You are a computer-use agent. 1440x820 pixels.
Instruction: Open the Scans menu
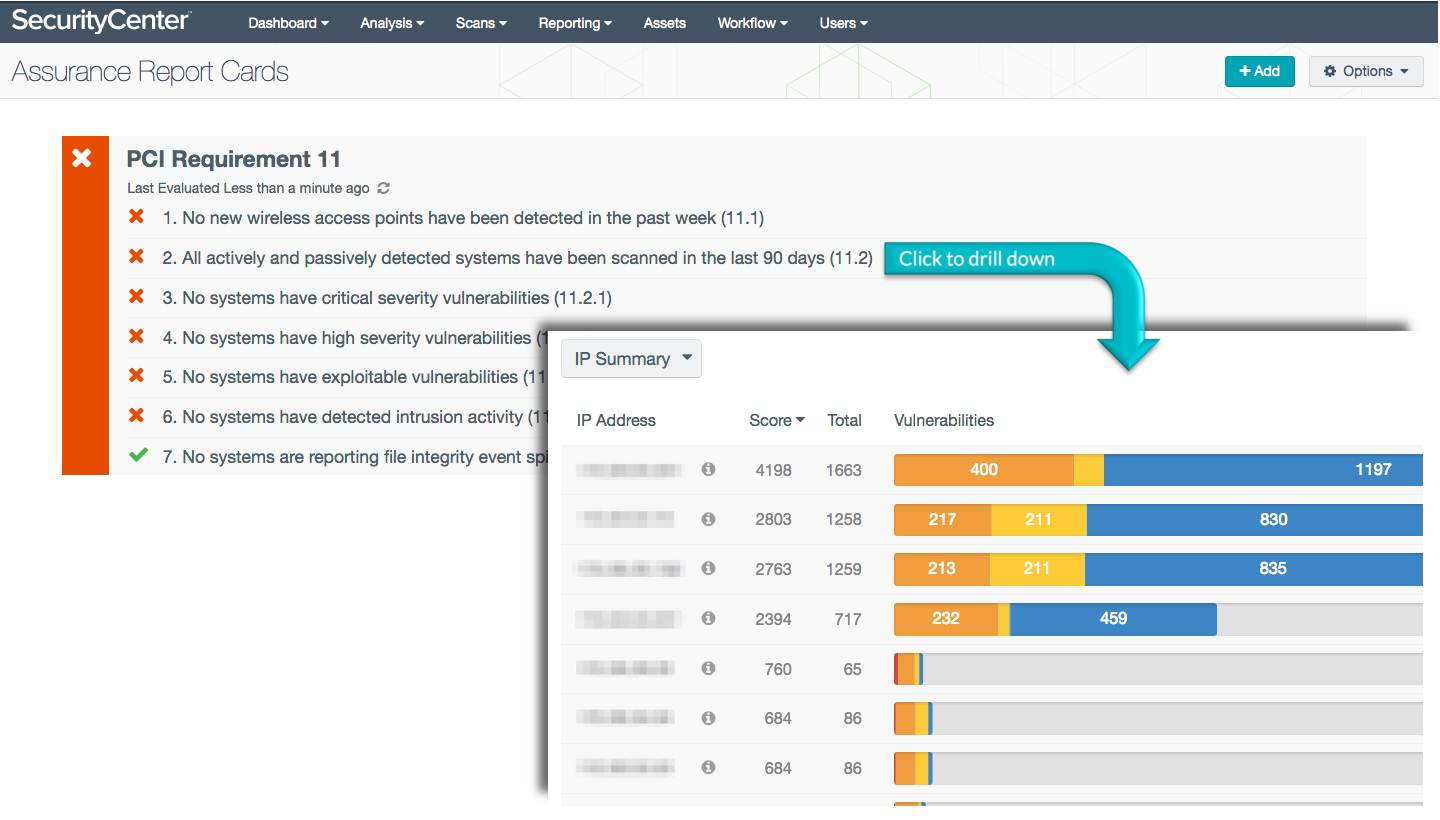[481, 23]
